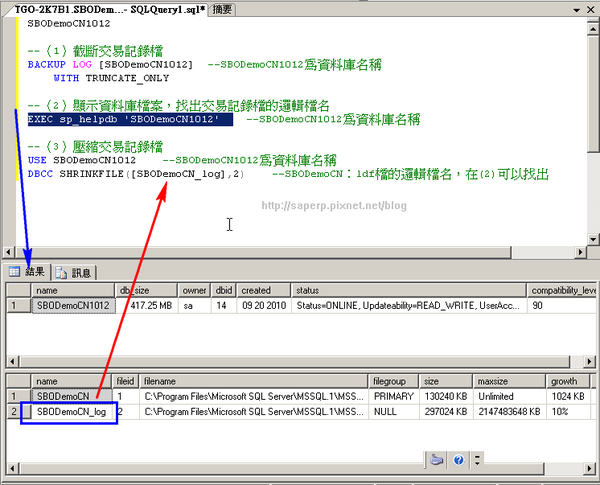Select the SQLQuery1.sql document tab
Viewport: 600px width, 485px height.
point(109,10)
